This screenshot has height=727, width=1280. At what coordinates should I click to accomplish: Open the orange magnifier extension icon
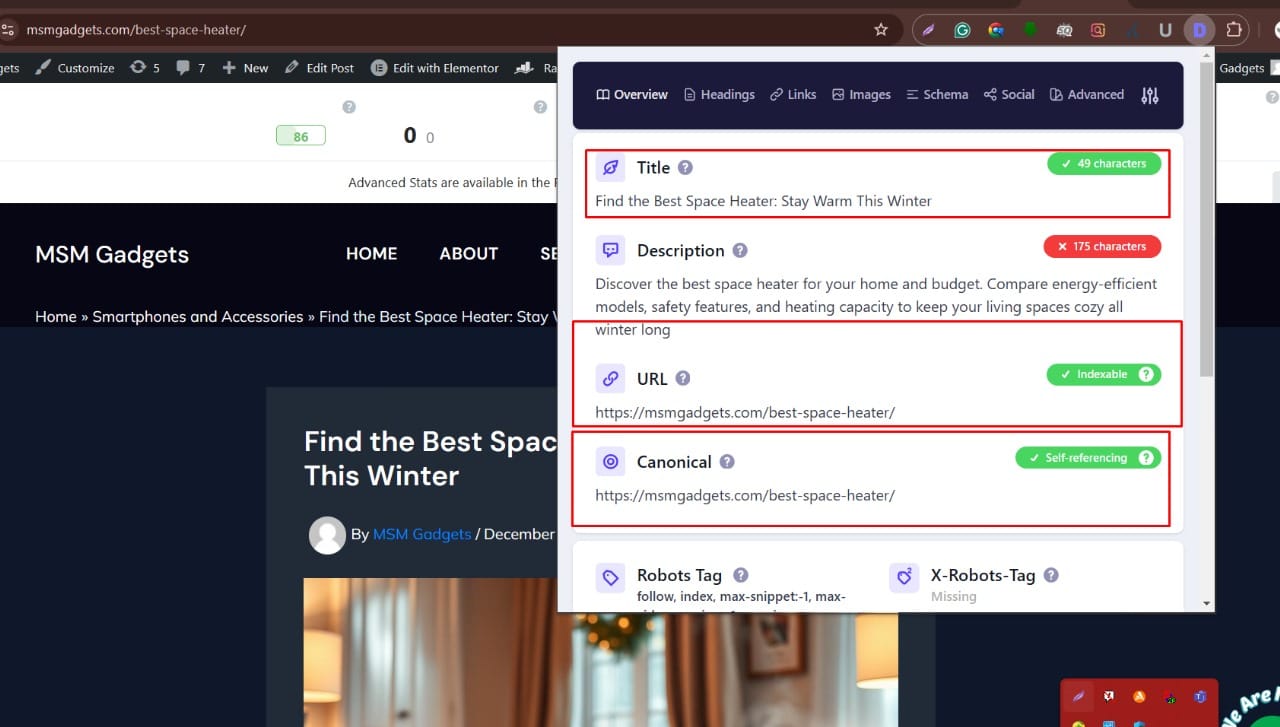[x=1098, y=30]
